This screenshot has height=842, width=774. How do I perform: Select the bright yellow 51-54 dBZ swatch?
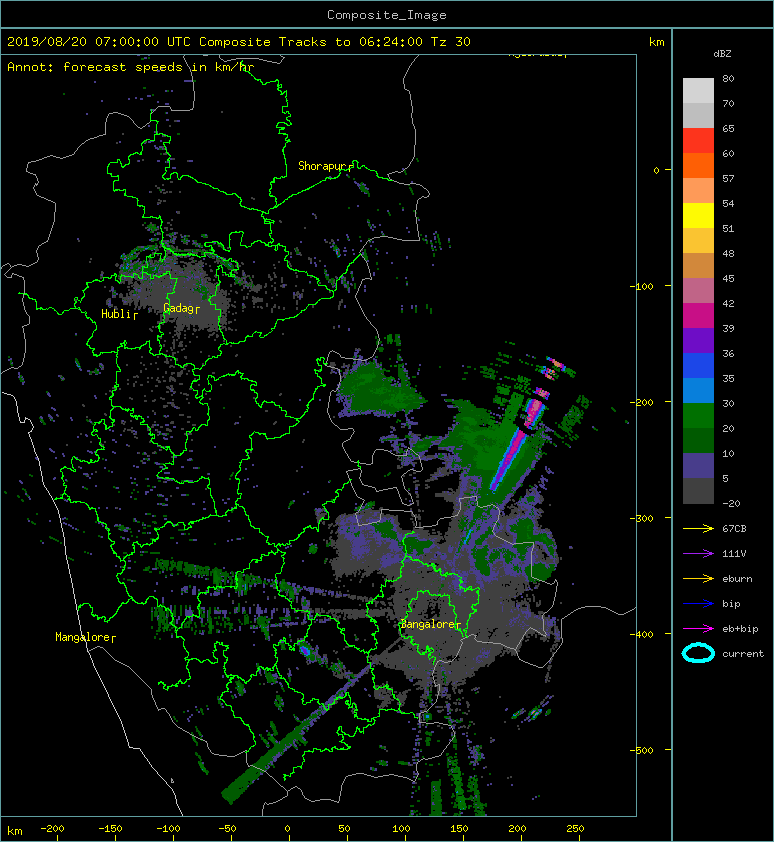(698, 216)
